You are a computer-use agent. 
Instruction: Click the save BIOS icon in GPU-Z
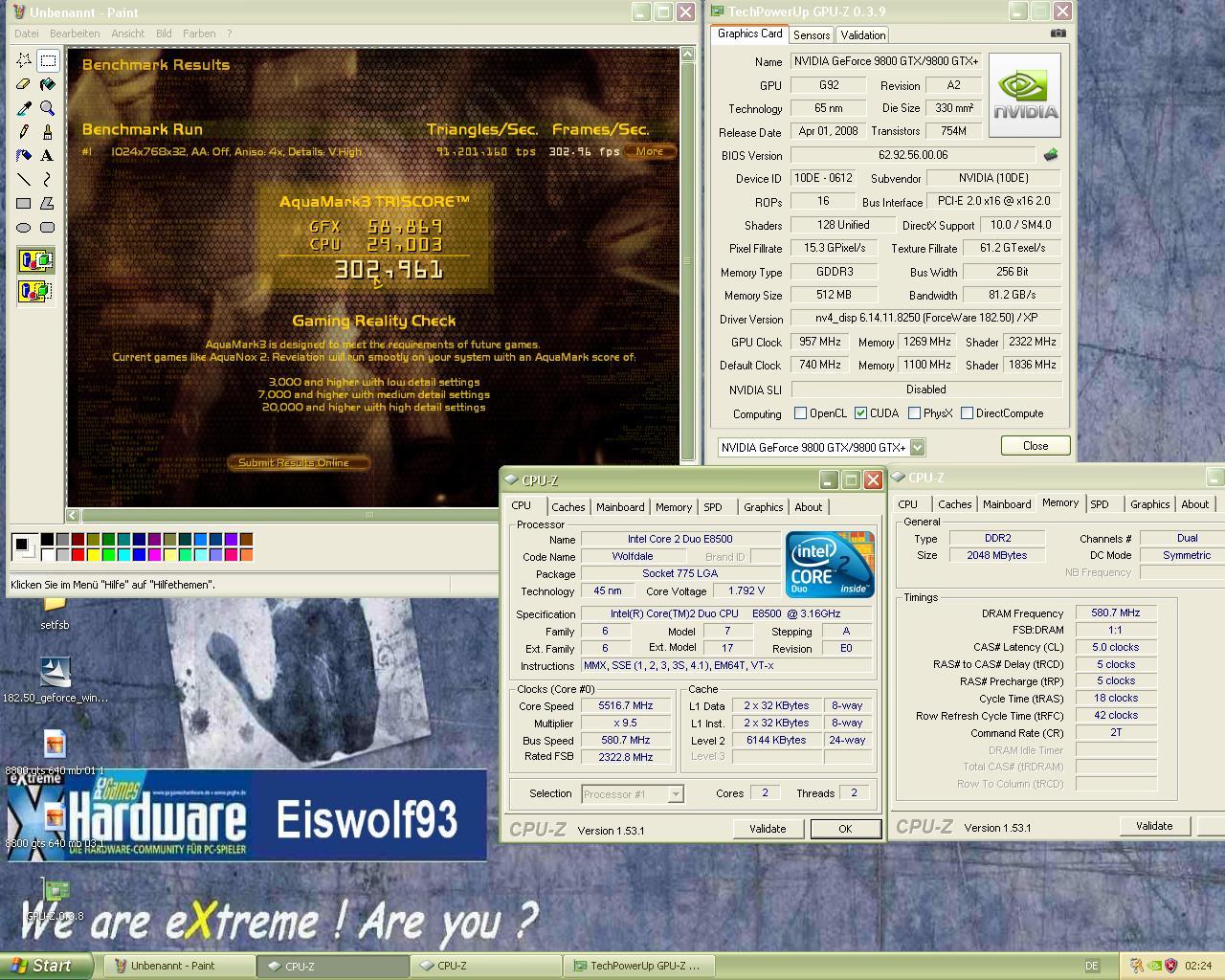pyautogui.click(x=1051, y=155)
